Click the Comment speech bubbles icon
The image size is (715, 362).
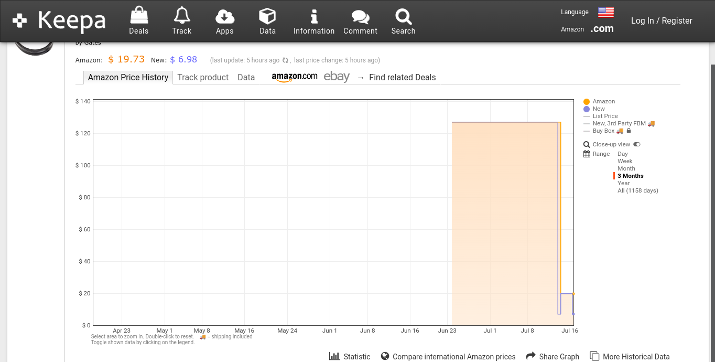click(360, 17)
